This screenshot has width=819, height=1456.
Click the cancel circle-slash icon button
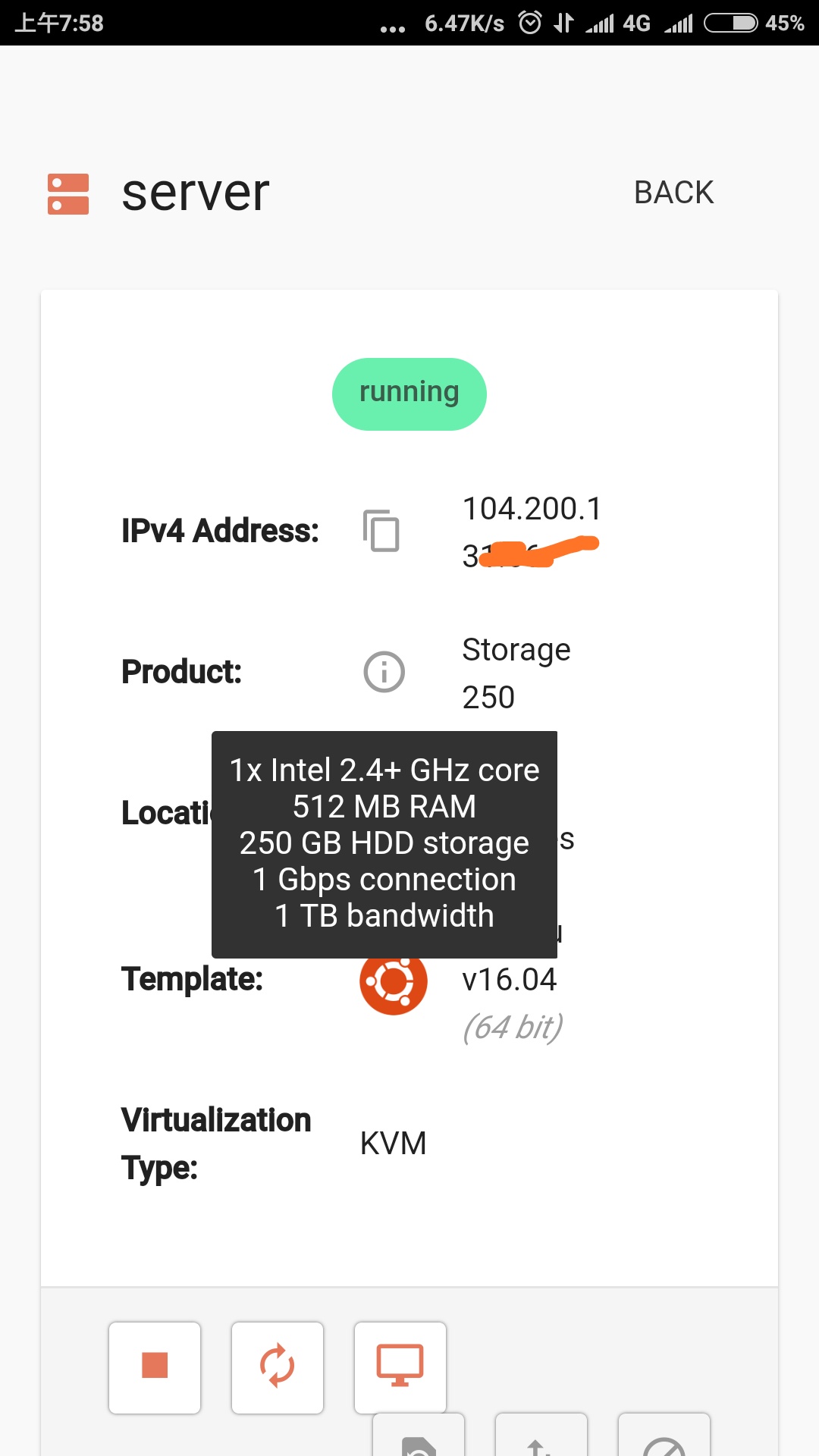tap(664, 1439)
